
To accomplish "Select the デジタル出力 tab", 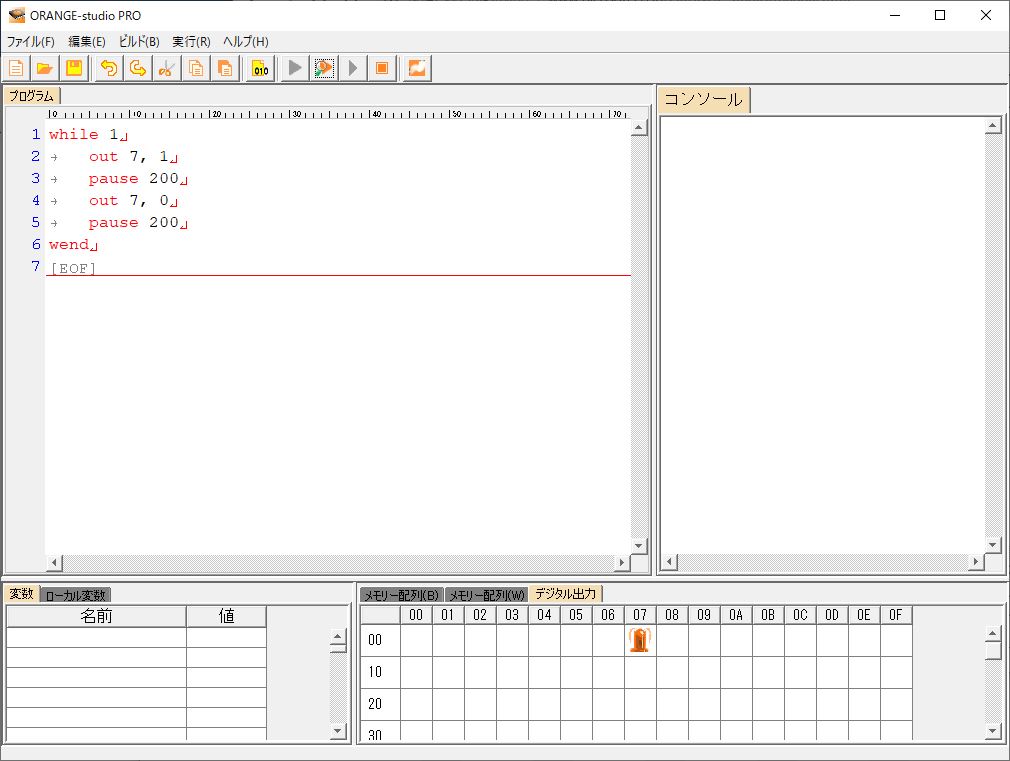I will click(566, 593).
